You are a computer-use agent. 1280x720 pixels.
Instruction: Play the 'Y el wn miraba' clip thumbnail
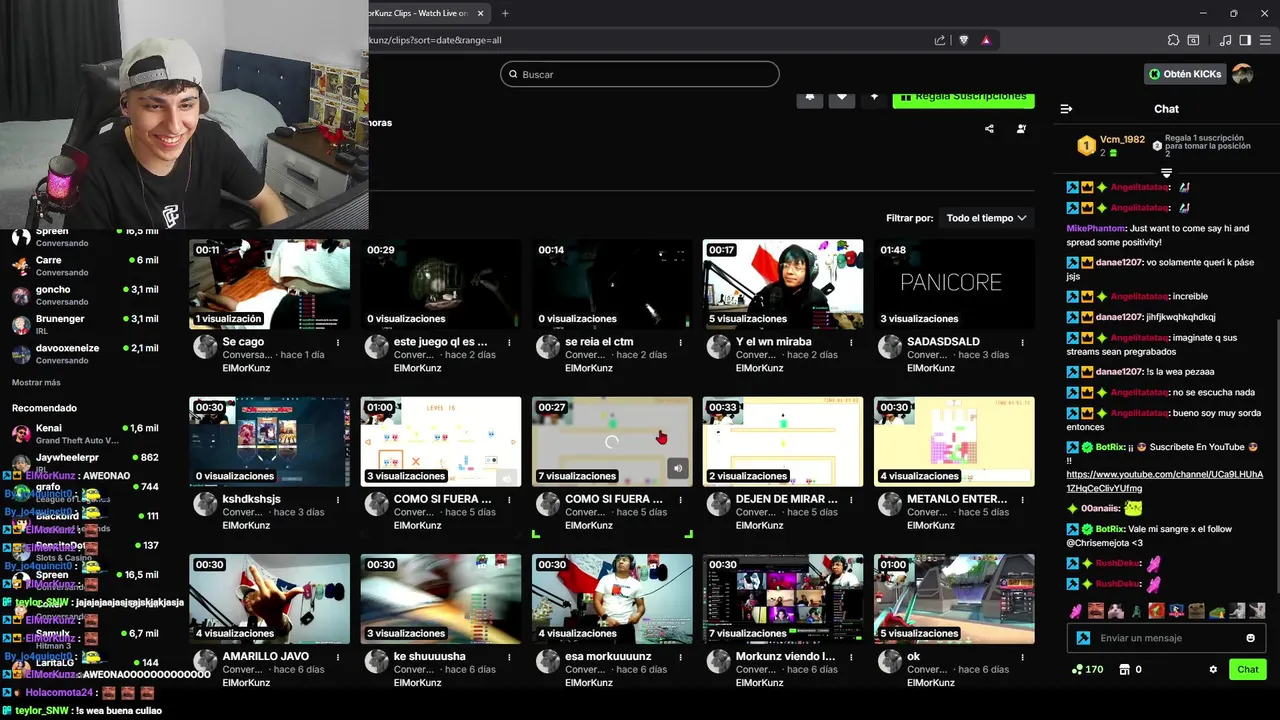(783, 284)
